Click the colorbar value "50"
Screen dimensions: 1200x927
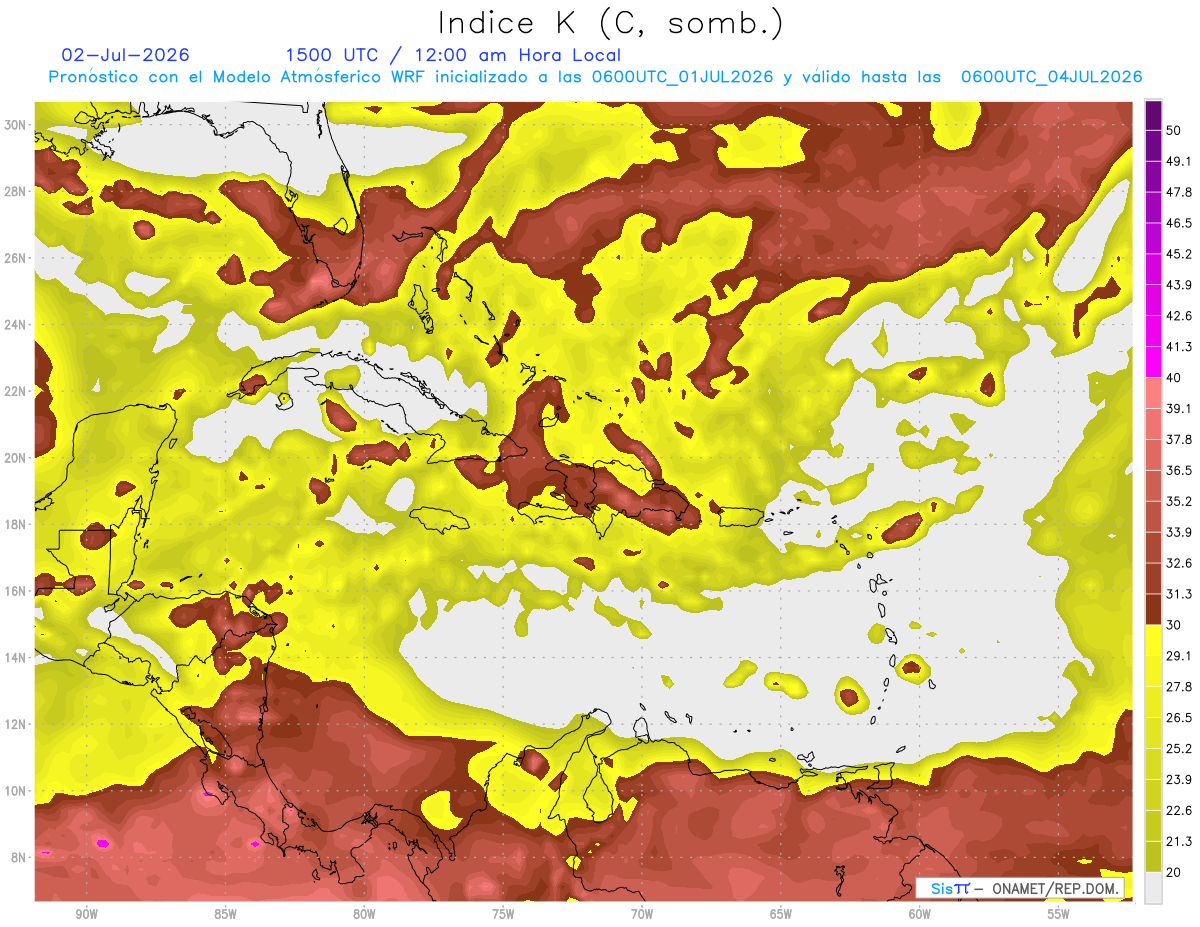[1174, 130]
